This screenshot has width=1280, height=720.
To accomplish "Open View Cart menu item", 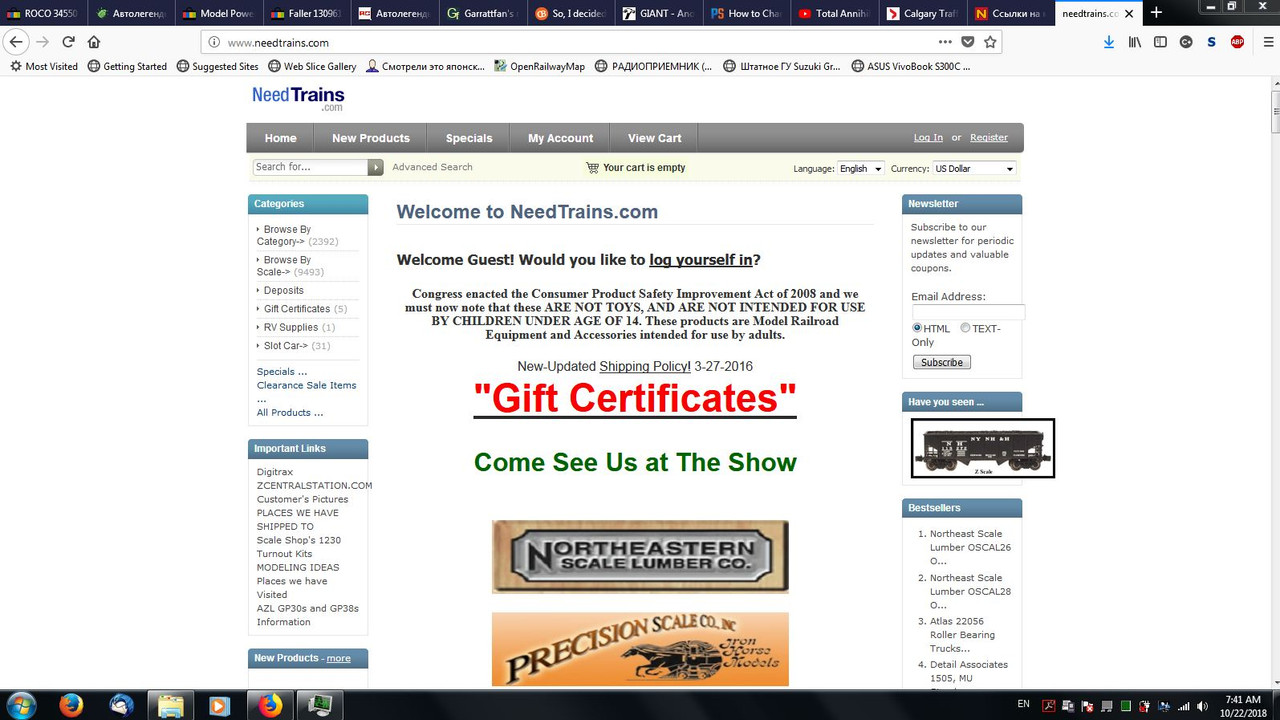I will (655, 138).
